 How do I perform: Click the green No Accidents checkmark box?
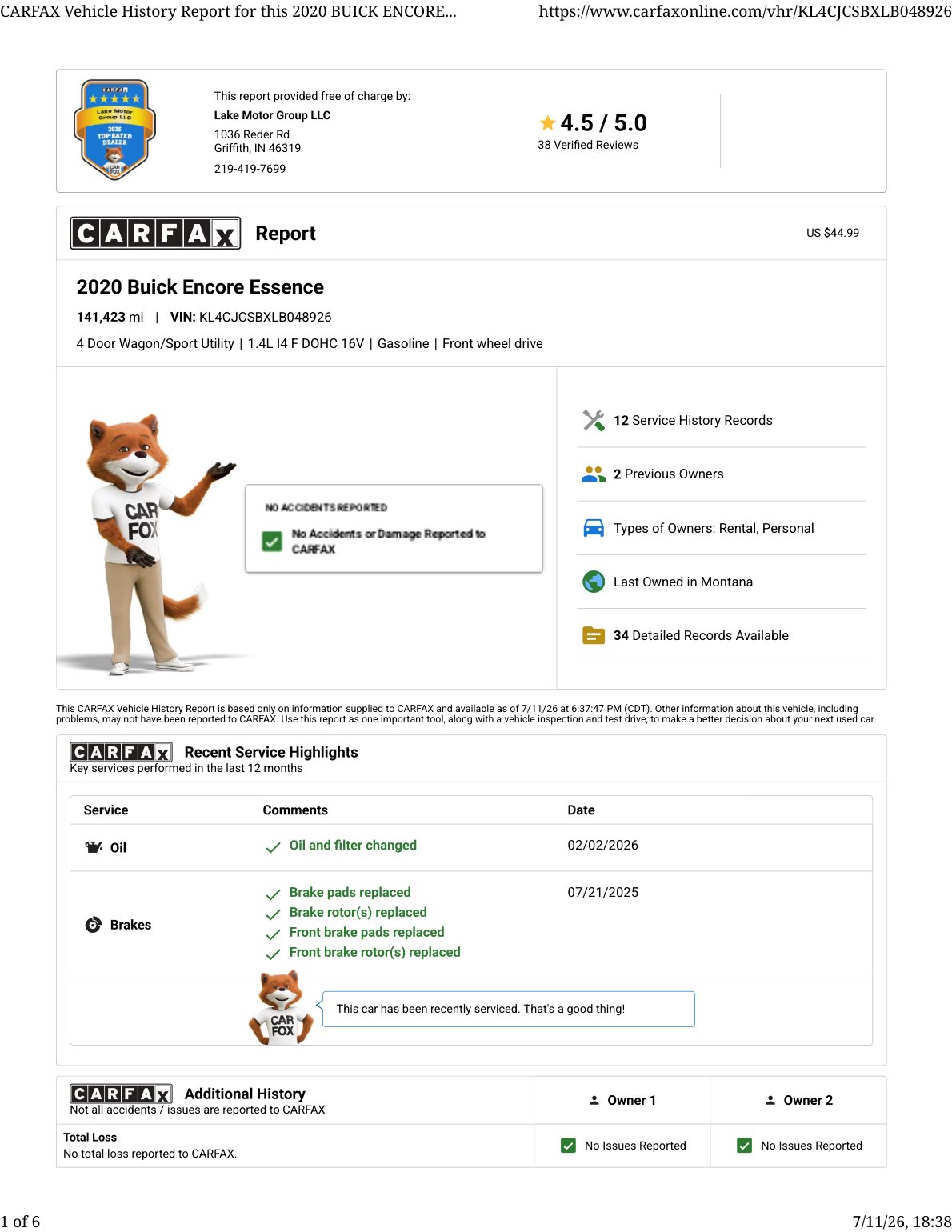pos(272,542)
